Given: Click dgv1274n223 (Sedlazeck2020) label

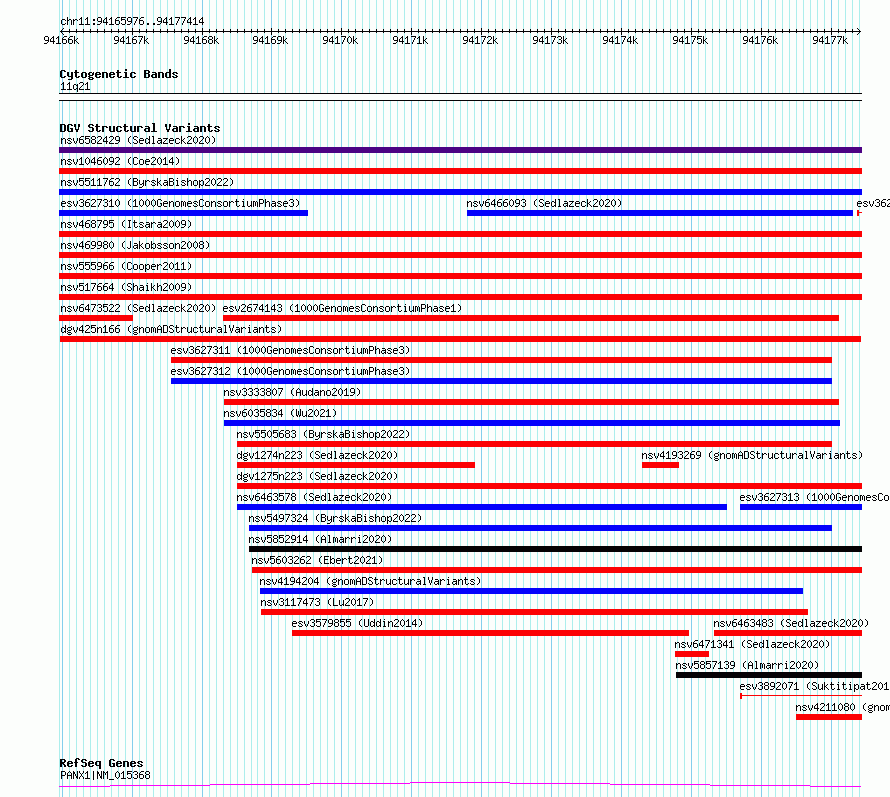Looking at the screenshot, I should point(317,455).
